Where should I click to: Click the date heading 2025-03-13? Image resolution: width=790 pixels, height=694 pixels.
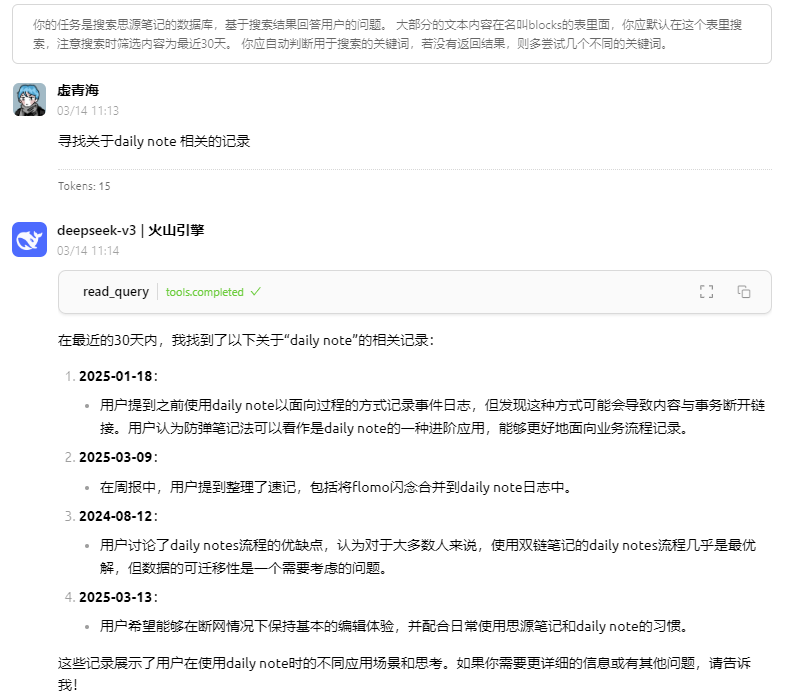(x=116, y=597)
